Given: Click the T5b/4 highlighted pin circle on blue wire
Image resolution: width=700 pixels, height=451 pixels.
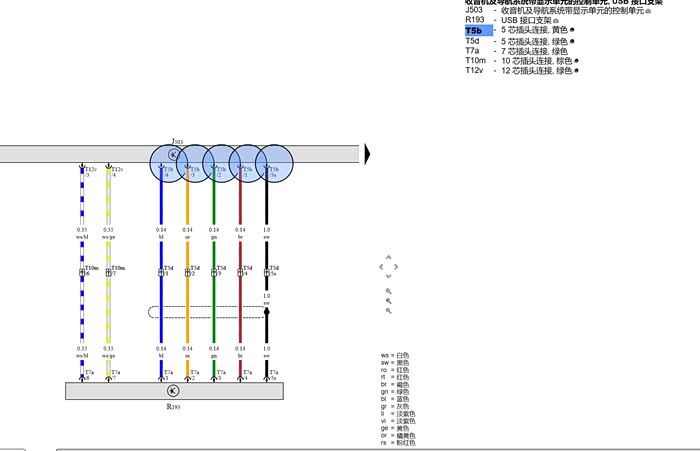Looking at the screenshot, I should click(169, 163).
